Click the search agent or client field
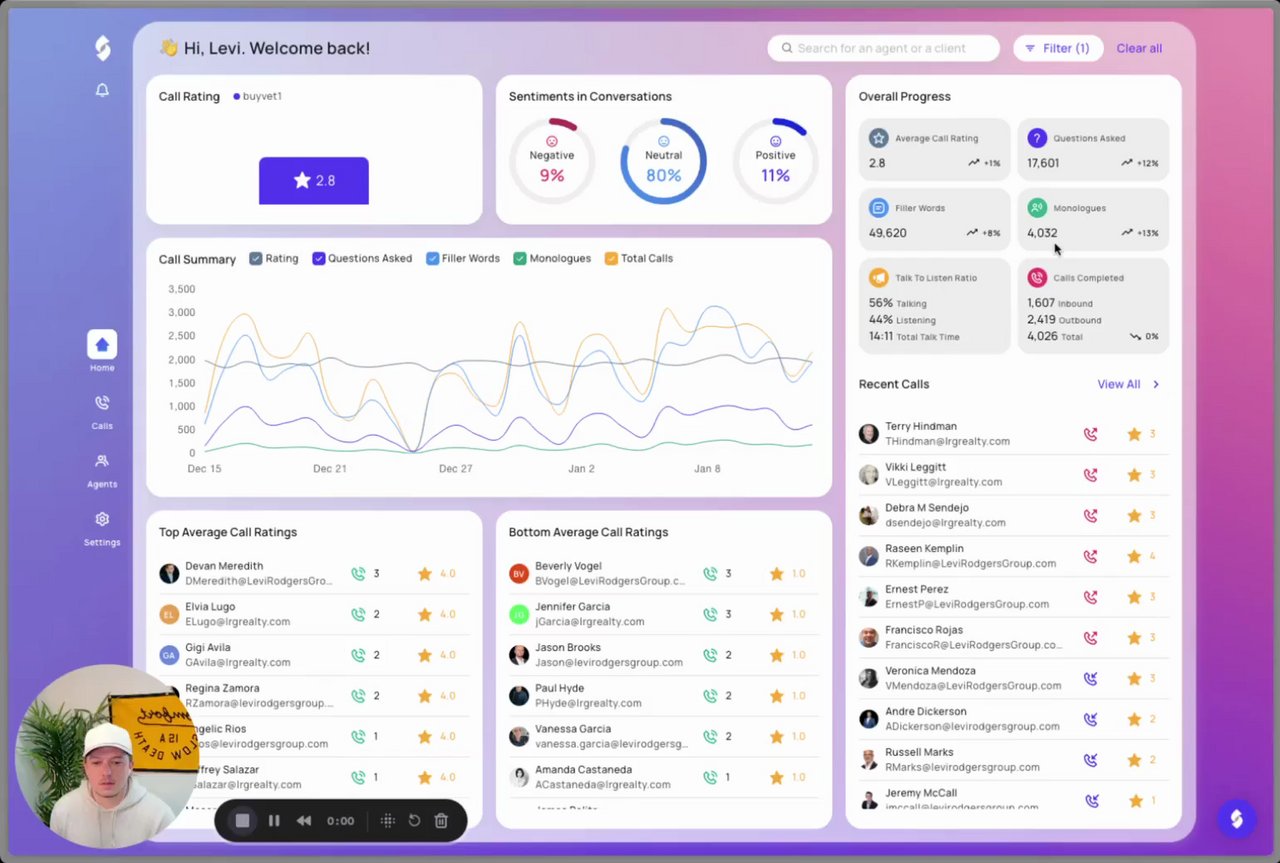The width and height of the screenshot is (1280, 863). (883, 48)
